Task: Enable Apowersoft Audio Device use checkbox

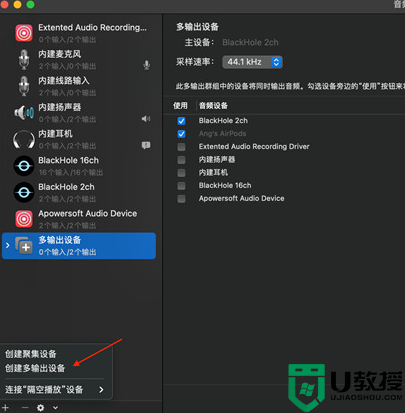Action: [x=181, y=199]
